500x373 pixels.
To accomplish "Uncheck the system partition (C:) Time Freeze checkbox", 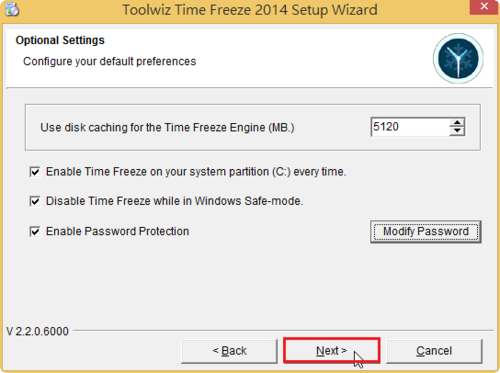I will pos(35,172).
